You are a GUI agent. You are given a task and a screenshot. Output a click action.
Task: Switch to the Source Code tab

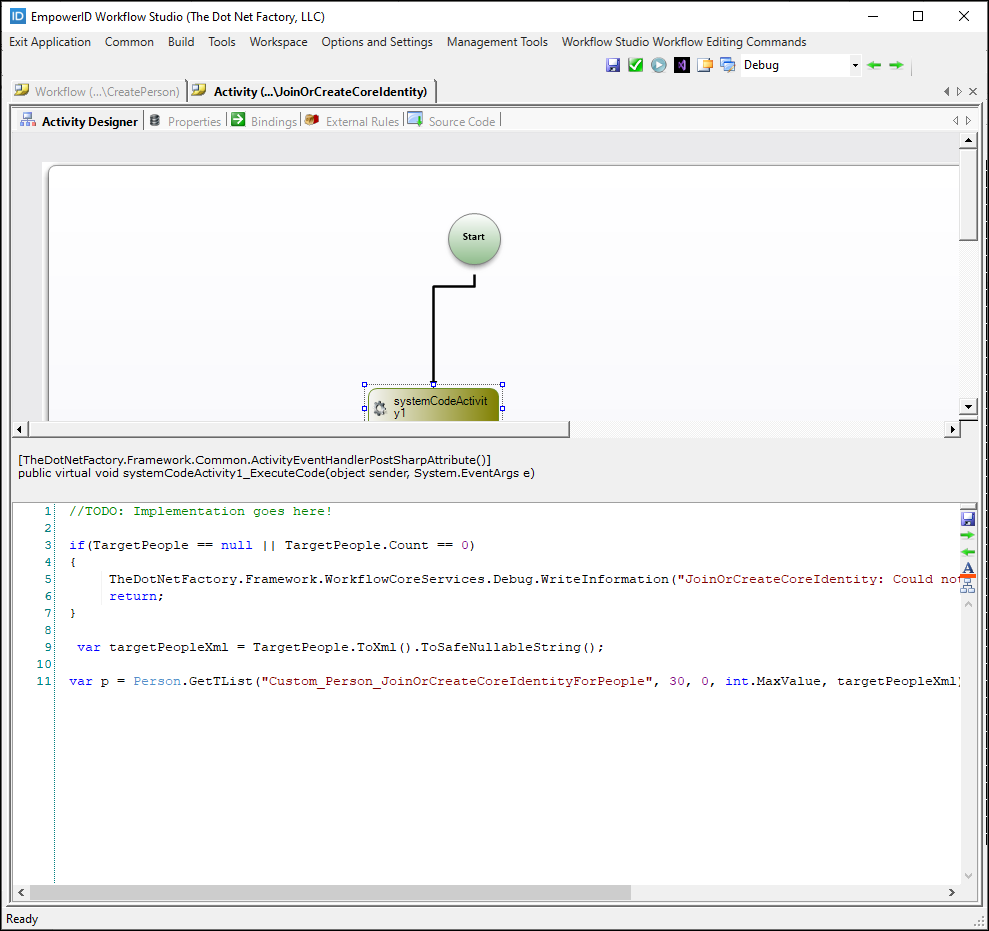click(451, 121)
